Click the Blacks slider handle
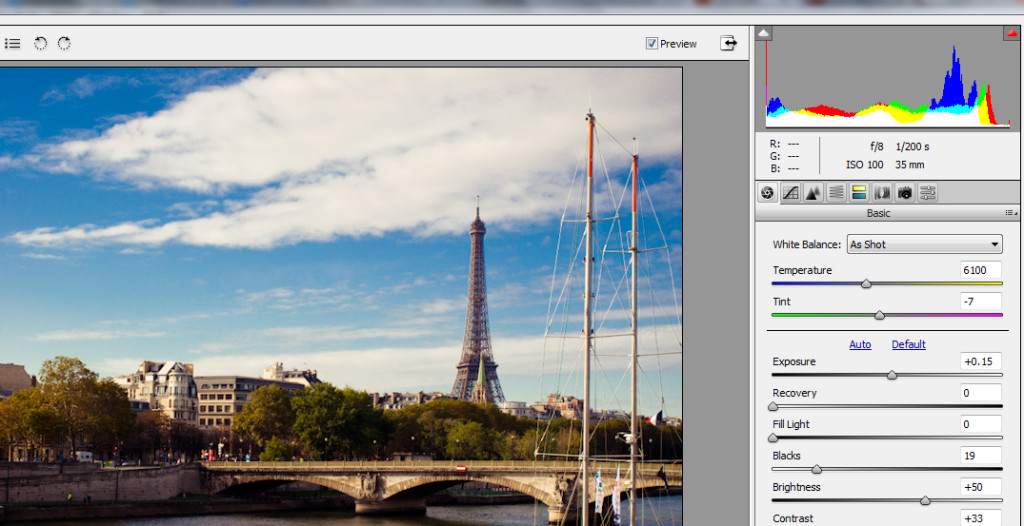This screenshot has width=1024, height=526. point(816,469)
